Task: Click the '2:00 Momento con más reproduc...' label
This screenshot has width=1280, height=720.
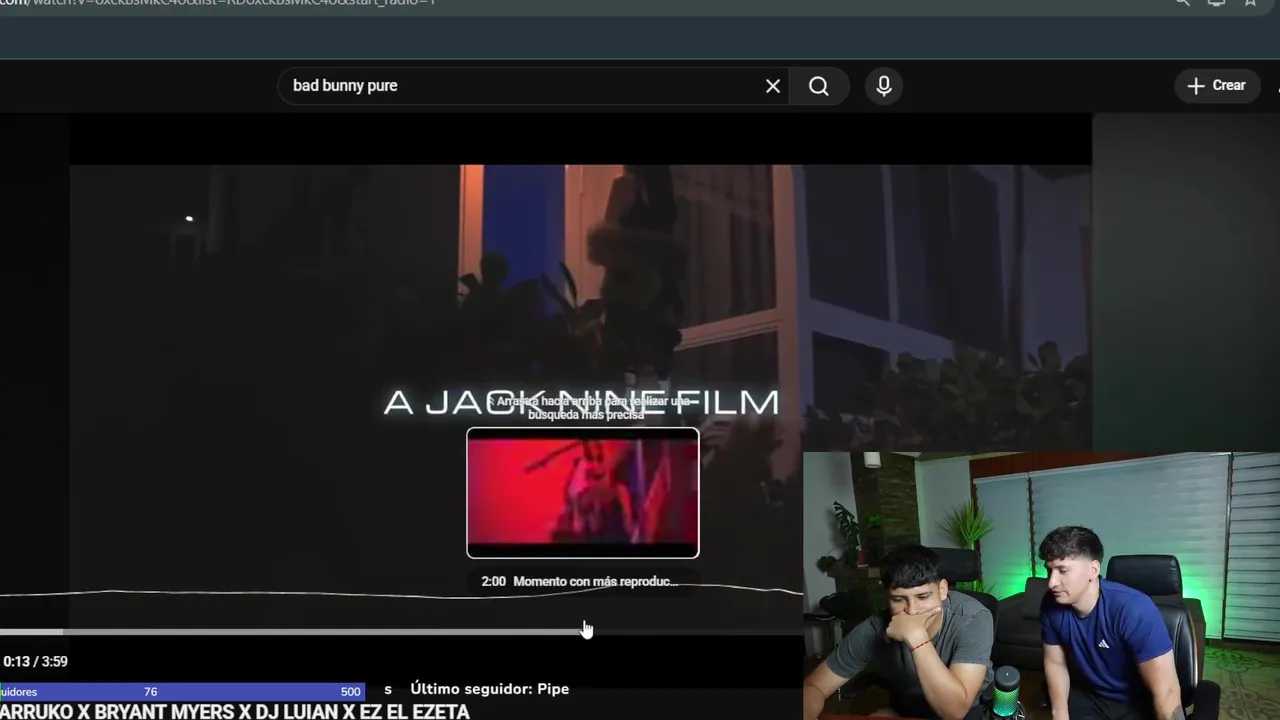Action: tap(580, 581)
